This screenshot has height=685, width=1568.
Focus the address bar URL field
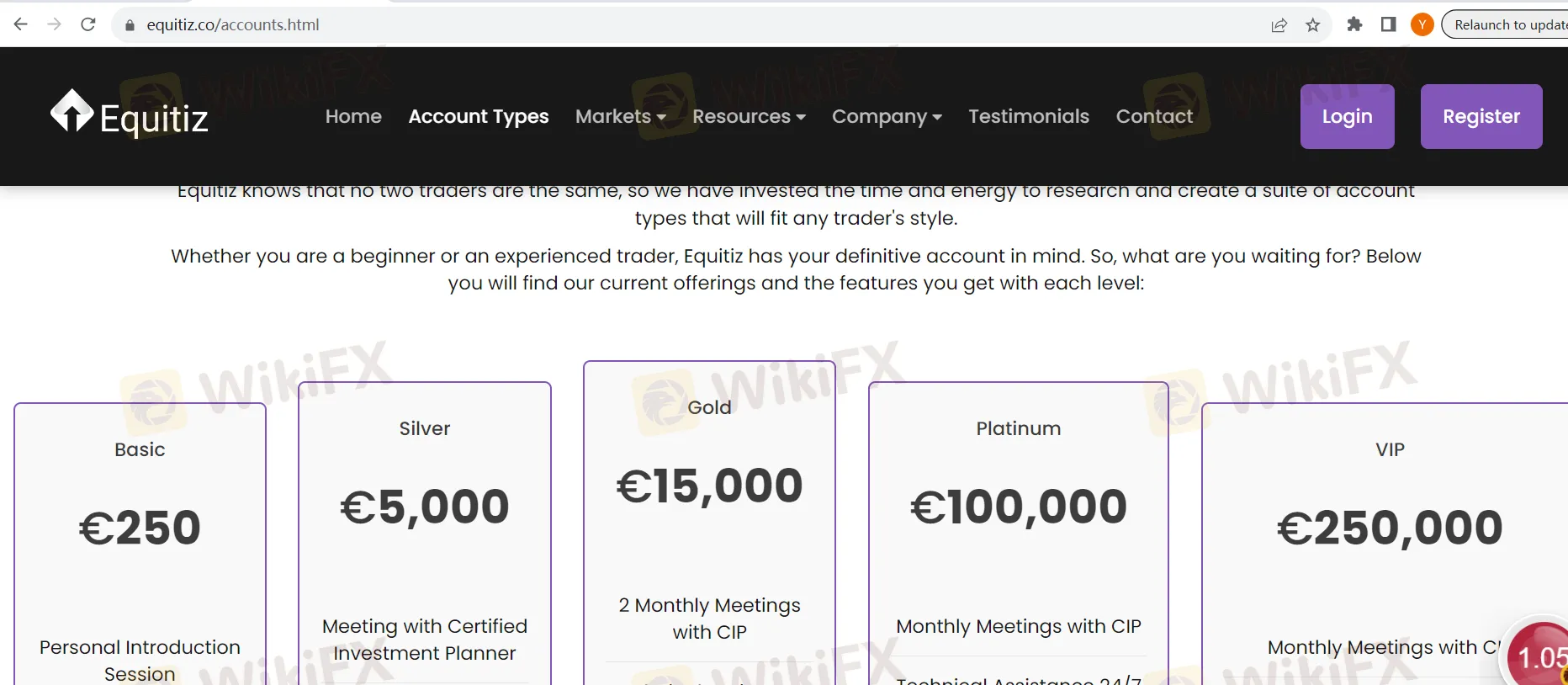[589, 25]
